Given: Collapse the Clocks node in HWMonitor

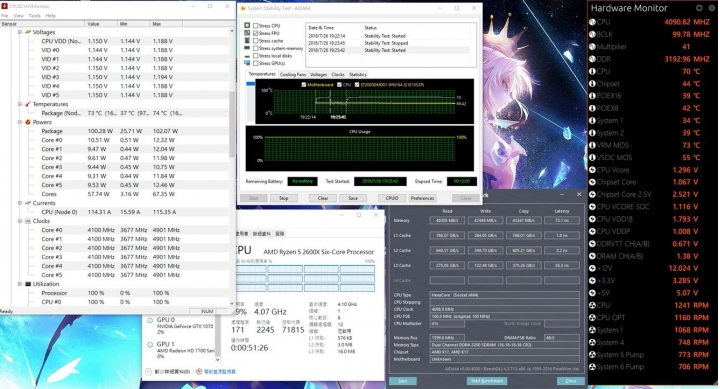Looking at the screenshot, I should coord(20,221).
